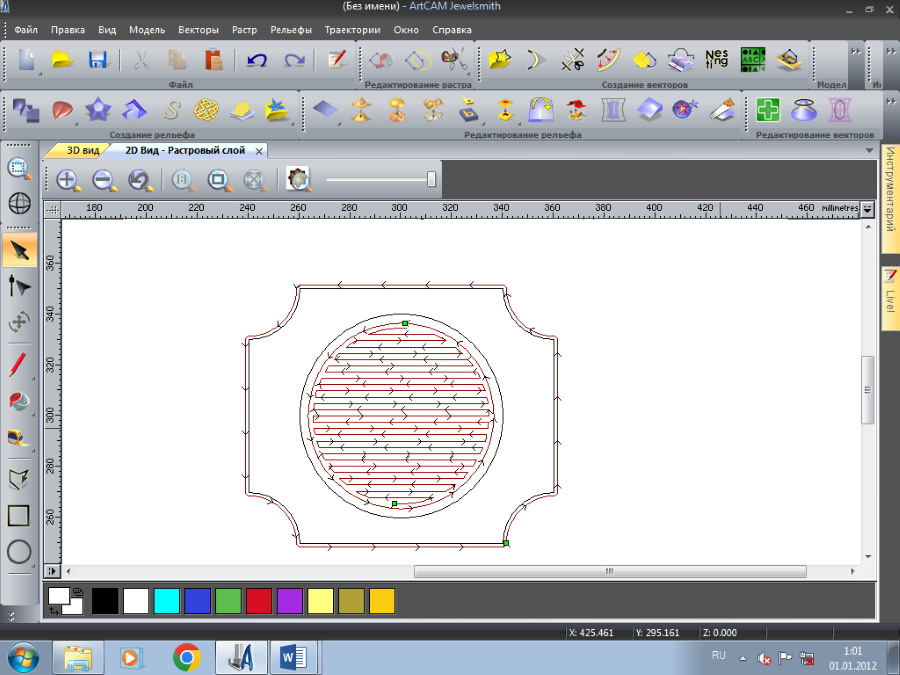900x675 pixels.
Task: Pick the red pencil drawing tool
Action: 19,363
